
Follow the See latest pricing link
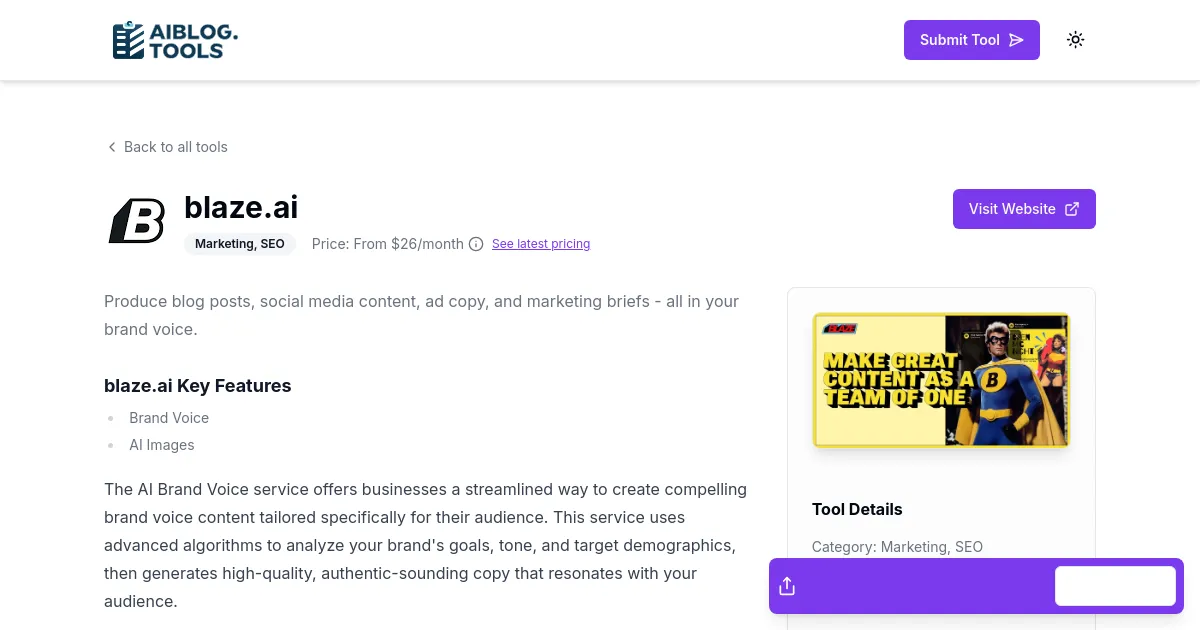[x=541, y=244]
